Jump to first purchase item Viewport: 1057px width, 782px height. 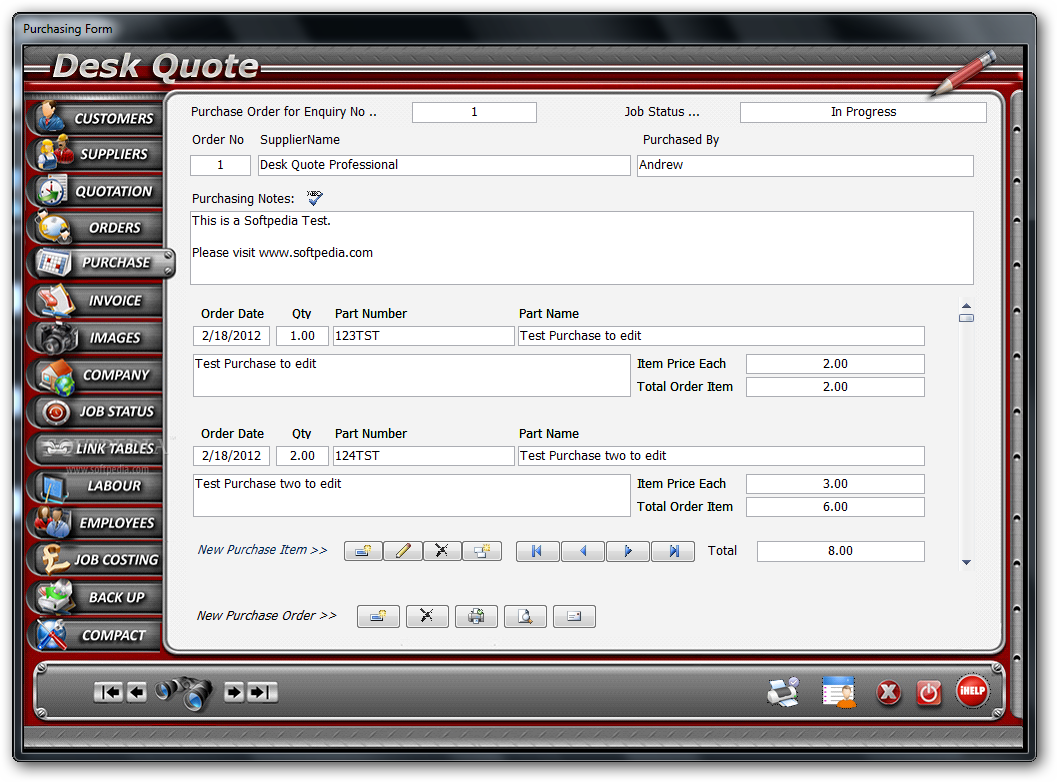pos(537,551)
